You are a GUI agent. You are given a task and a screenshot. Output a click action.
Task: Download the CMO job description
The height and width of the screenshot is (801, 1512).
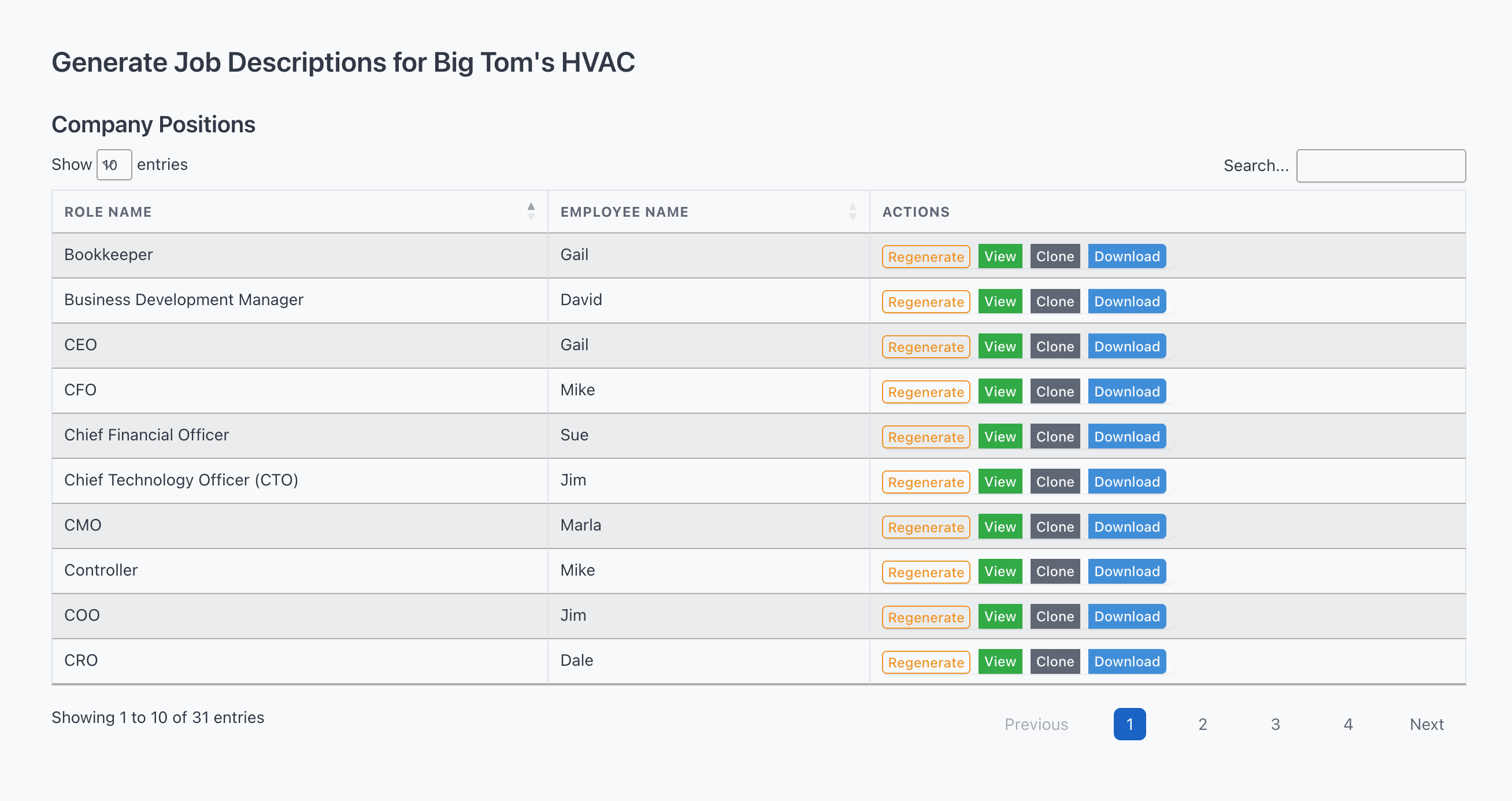click(1127, 527)
